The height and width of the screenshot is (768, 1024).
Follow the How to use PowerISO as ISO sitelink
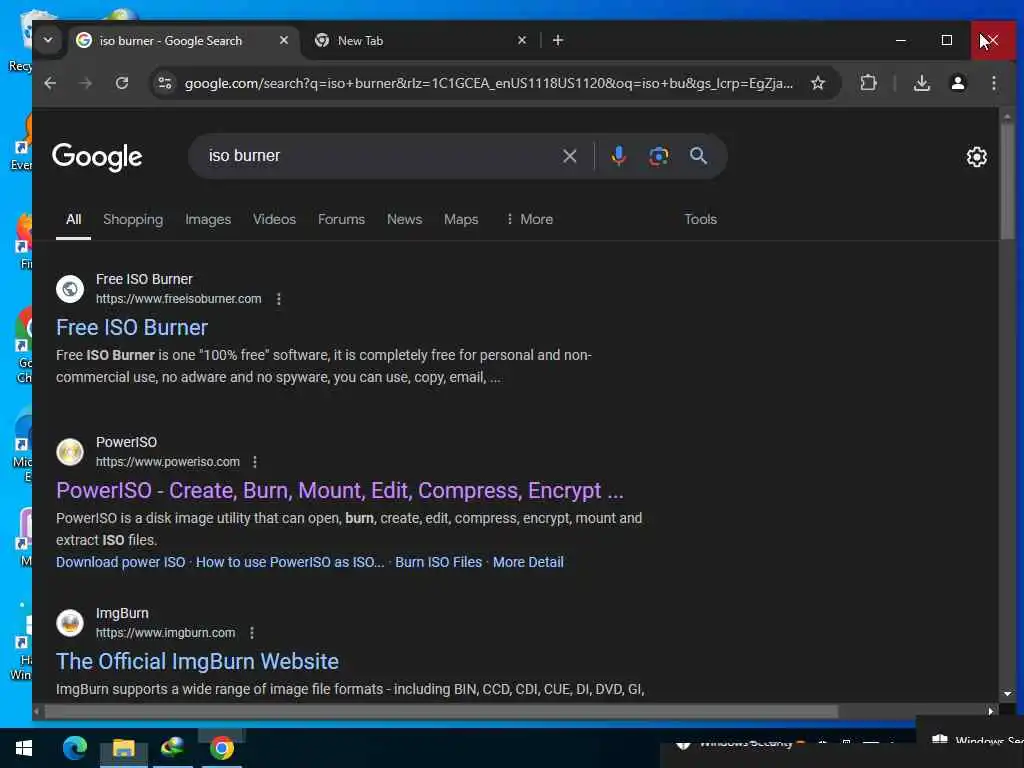(x=290, y=562)
